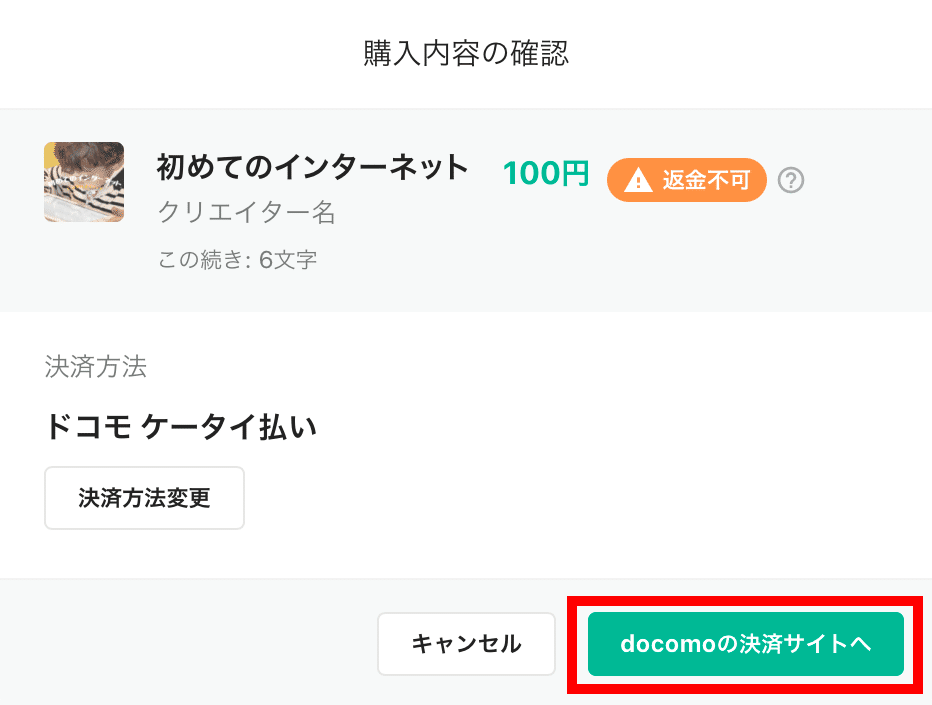Click the question mark help icon

coord(791,180)
